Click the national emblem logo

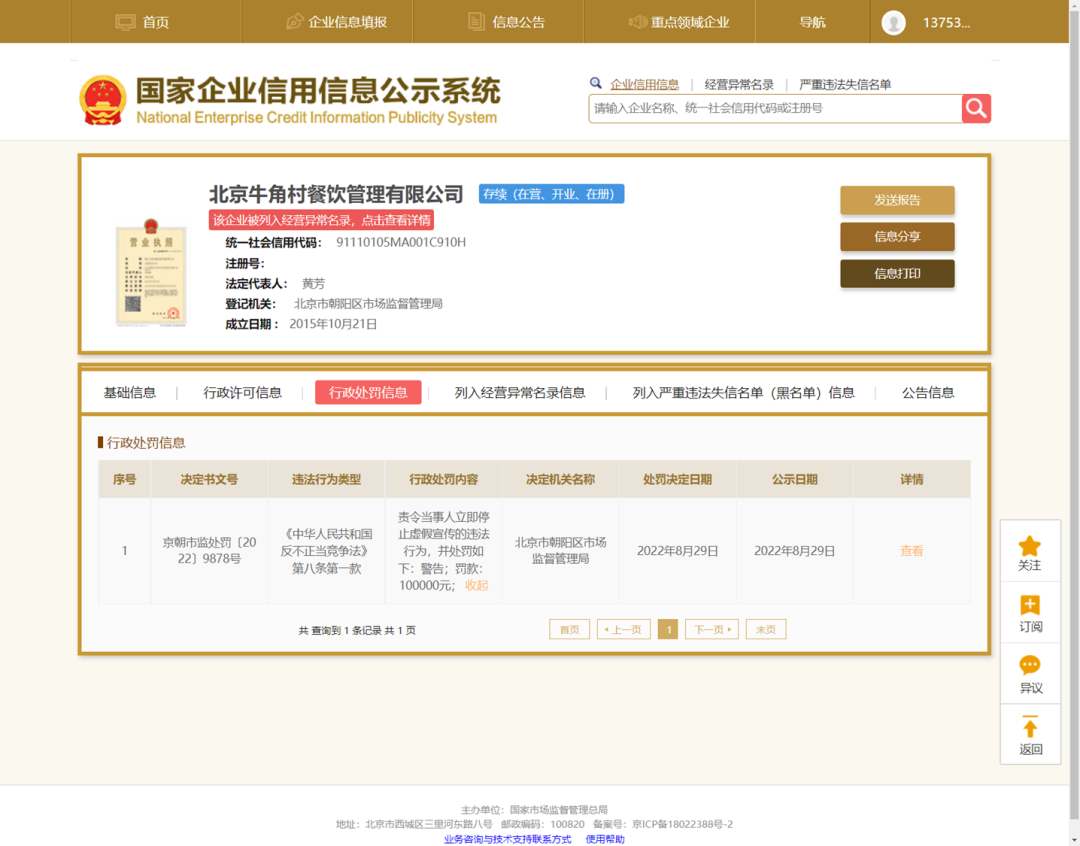(x=103, y=100)
